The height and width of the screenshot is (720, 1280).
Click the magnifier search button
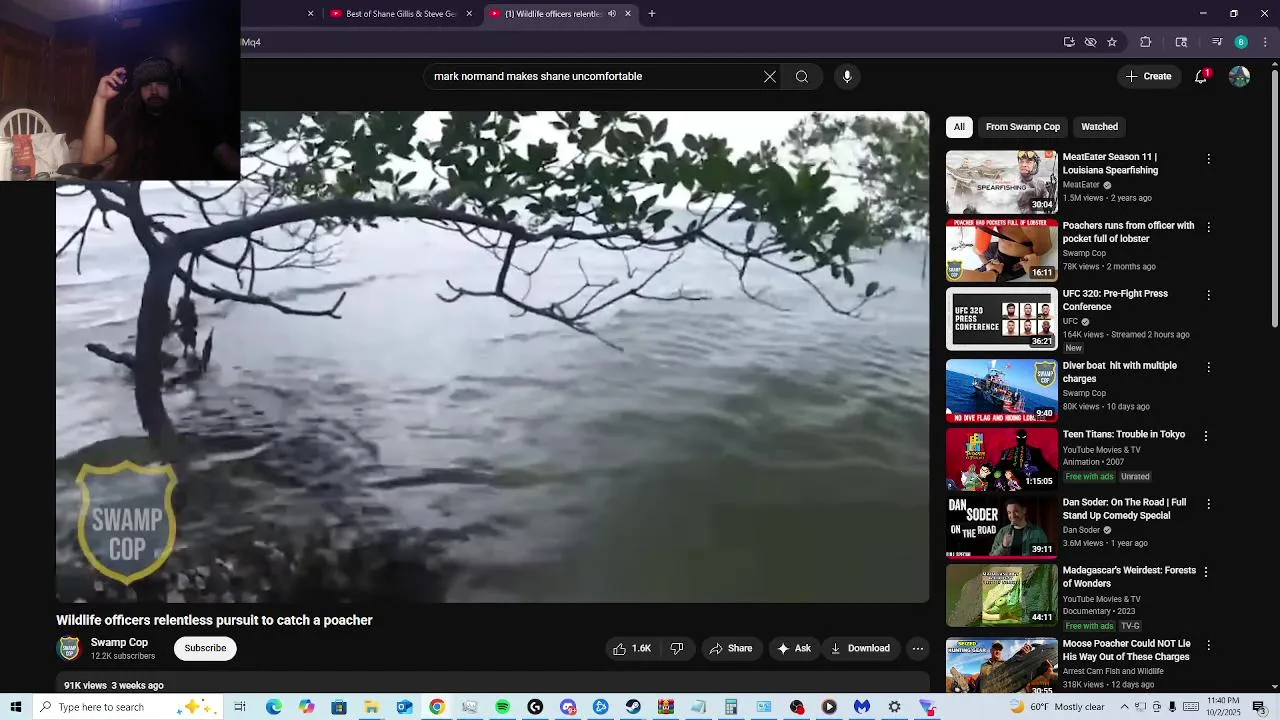[802, 76]
